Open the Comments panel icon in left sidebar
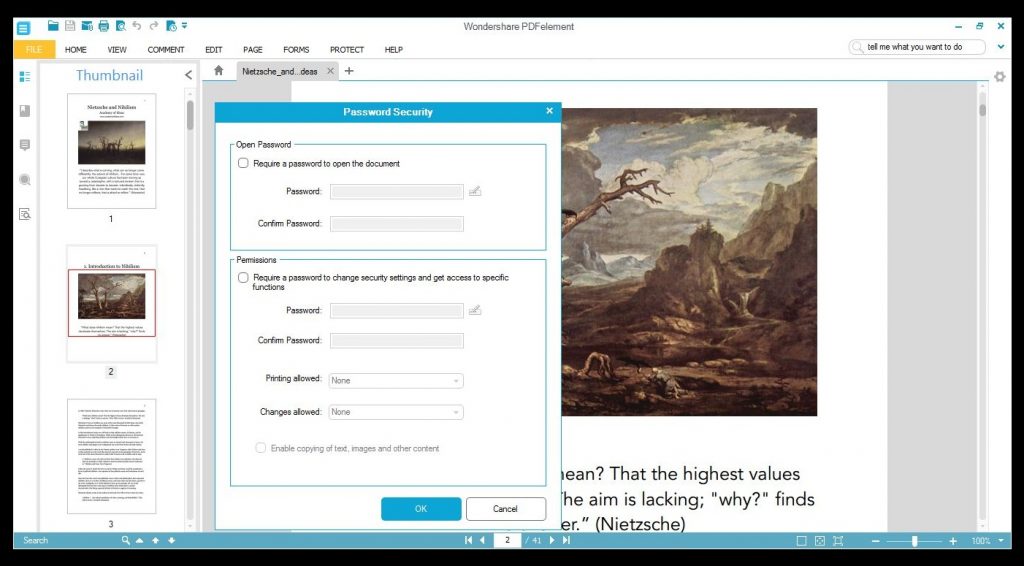1024x566 pixels. 25,145
